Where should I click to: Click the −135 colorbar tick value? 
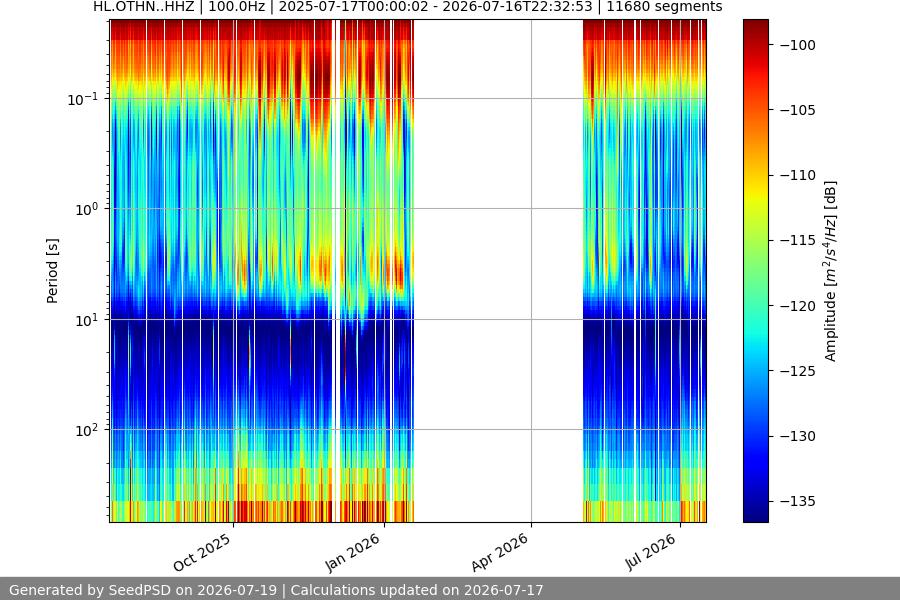point(797,501)
